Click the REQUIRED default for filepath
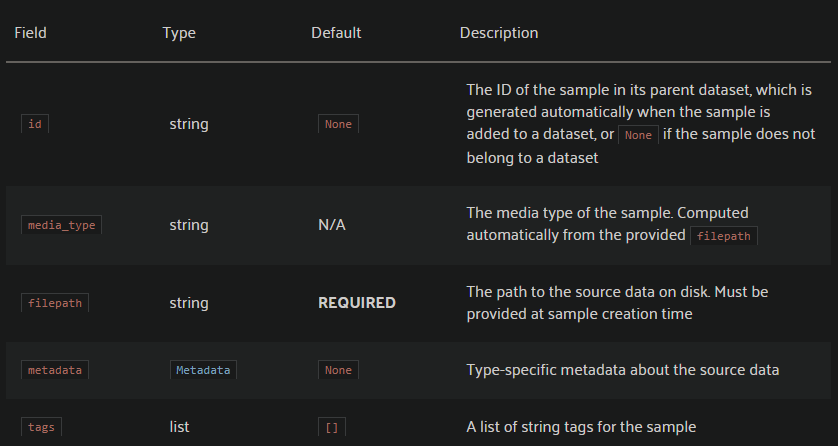 tap(357, 303)
